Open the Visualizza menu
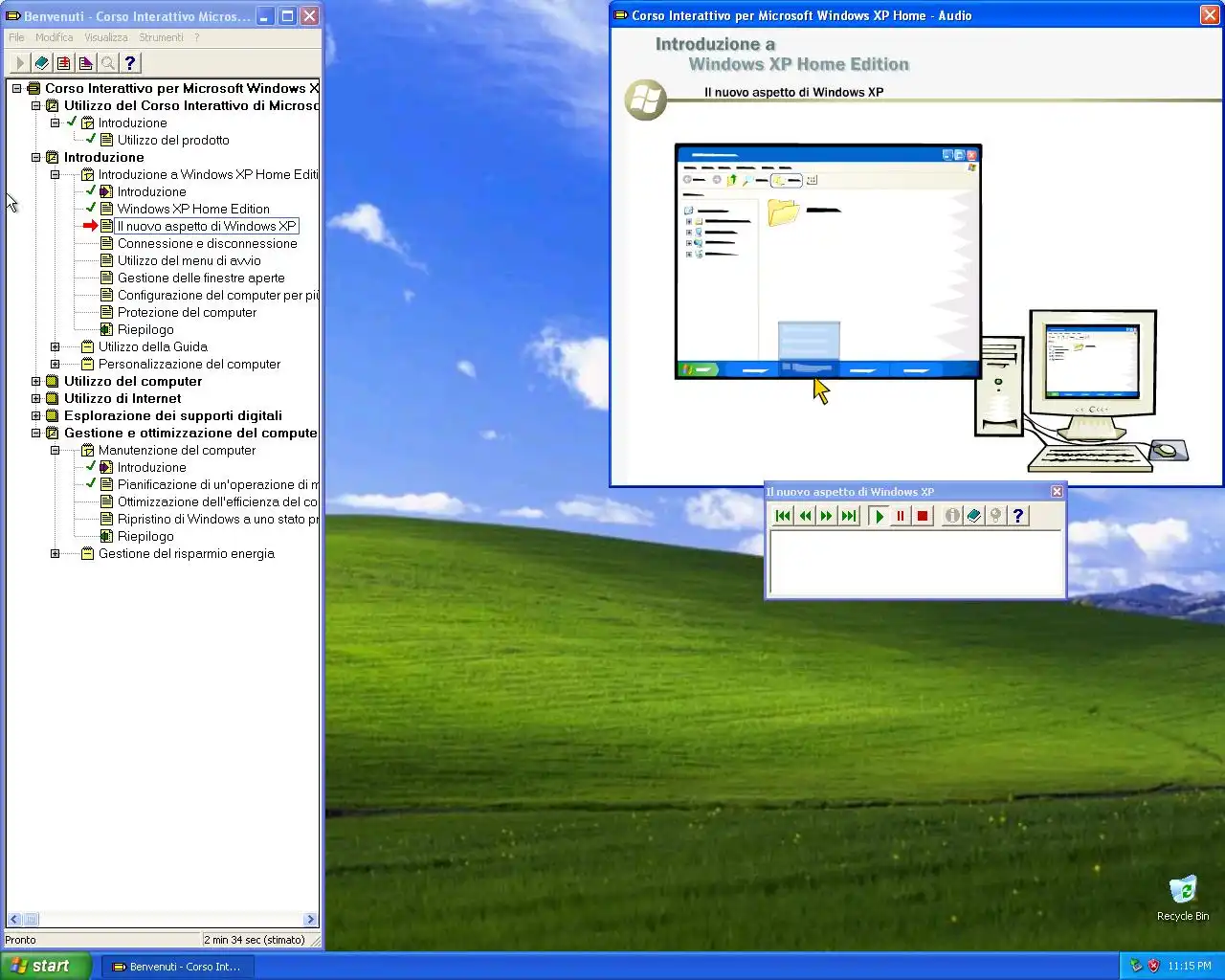 105,37
